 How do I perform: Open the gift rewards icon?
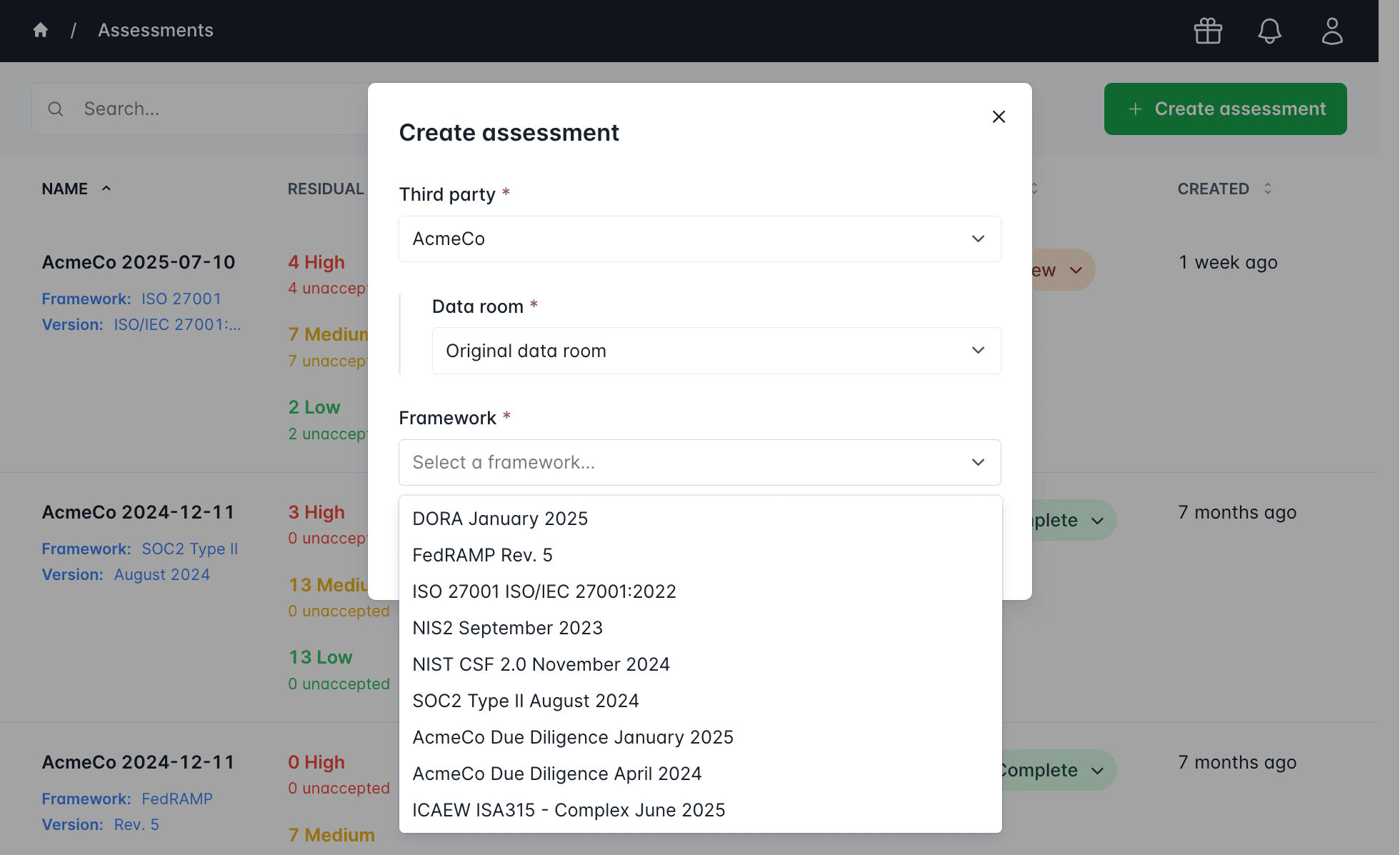[x=1208, y=31]
